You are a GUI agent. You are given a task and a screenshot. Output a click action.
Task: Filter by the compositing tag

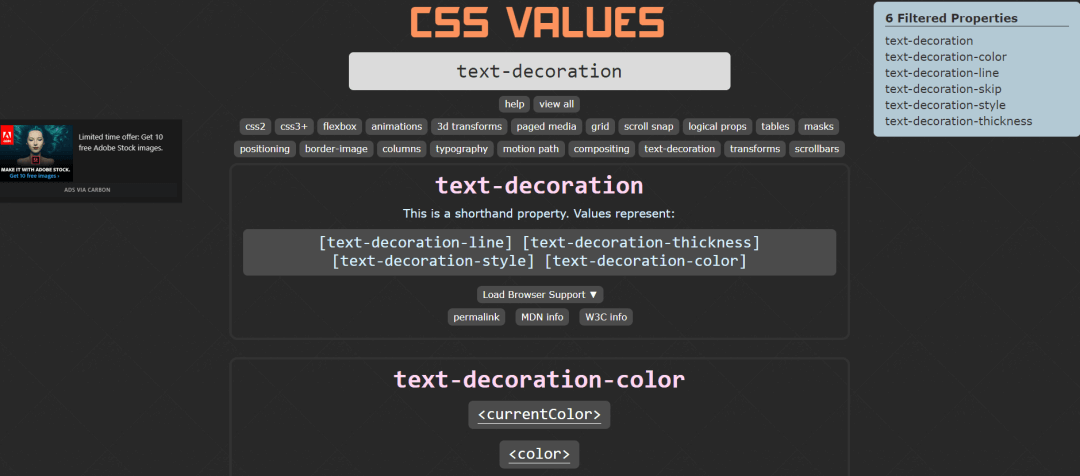tap(601, 149)
